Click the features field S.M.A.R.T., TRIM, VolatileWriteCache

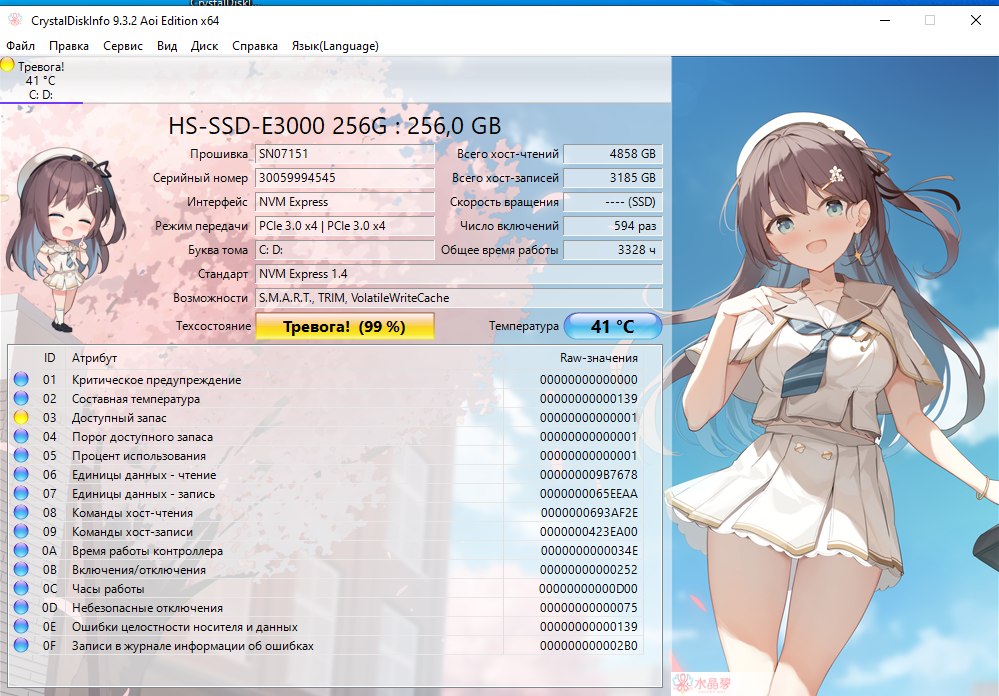(459, 298)
